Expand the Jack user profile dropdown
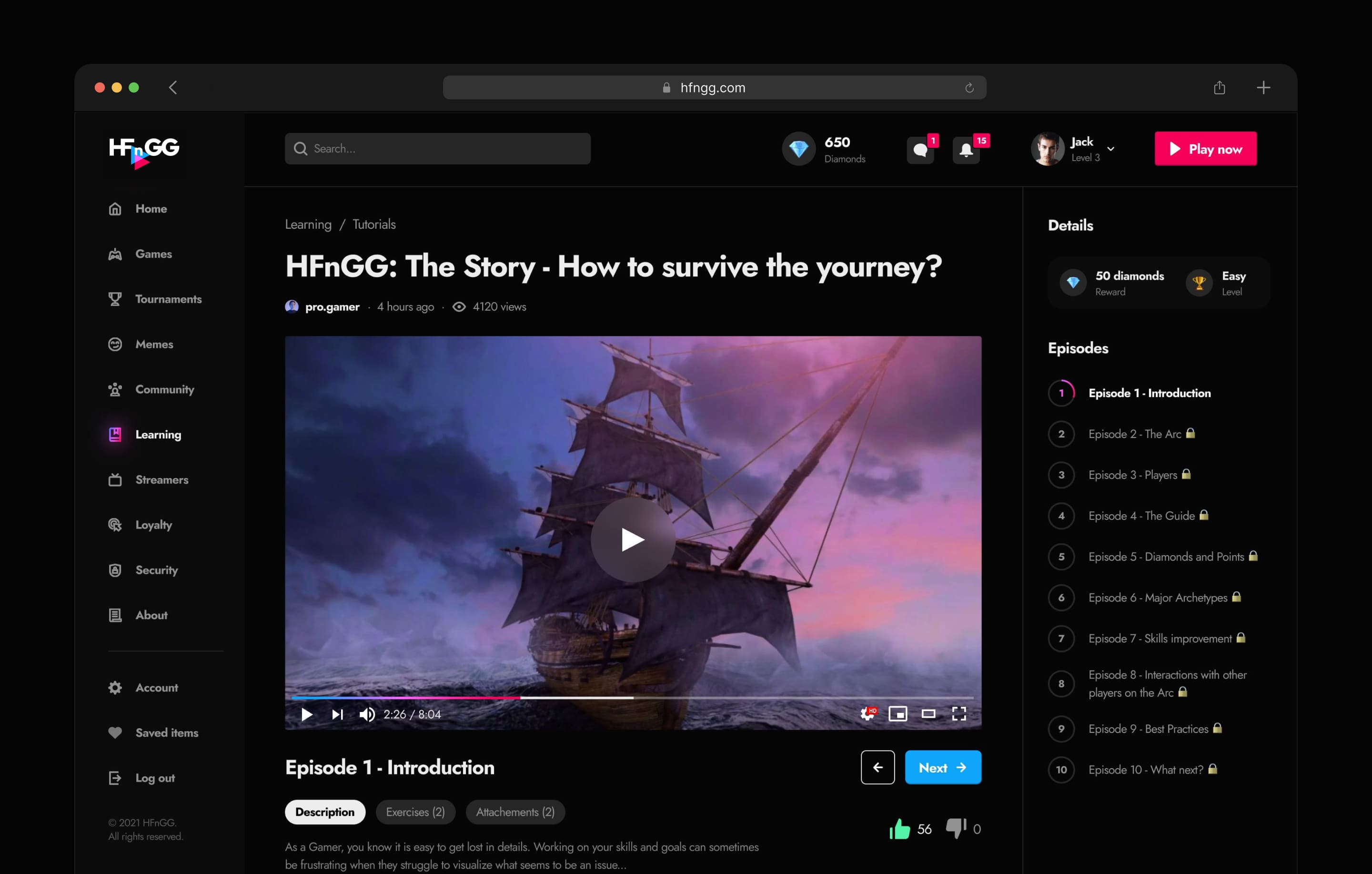Screen dimensions: 1372x874 [1110, 149]
